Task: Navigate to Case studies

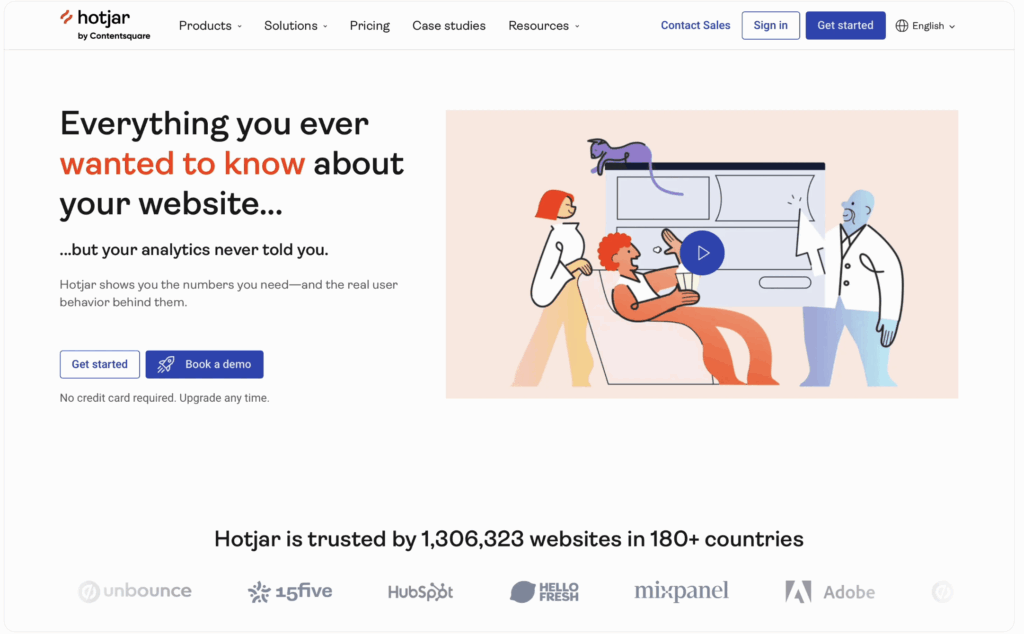Action: (x=448, y=26)
